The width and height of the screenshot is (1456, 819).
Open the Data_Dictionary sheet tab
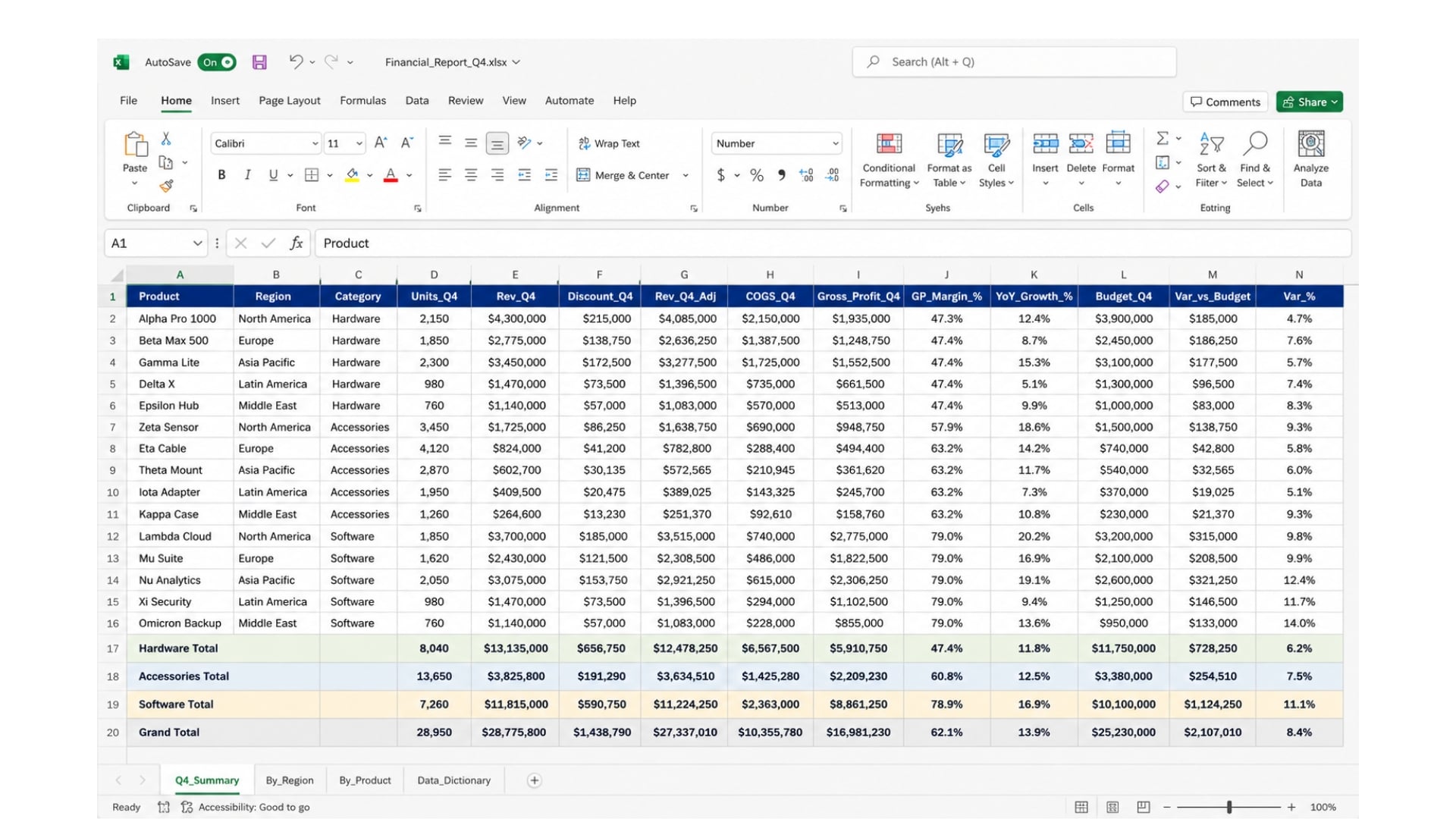tap(453, 780)
